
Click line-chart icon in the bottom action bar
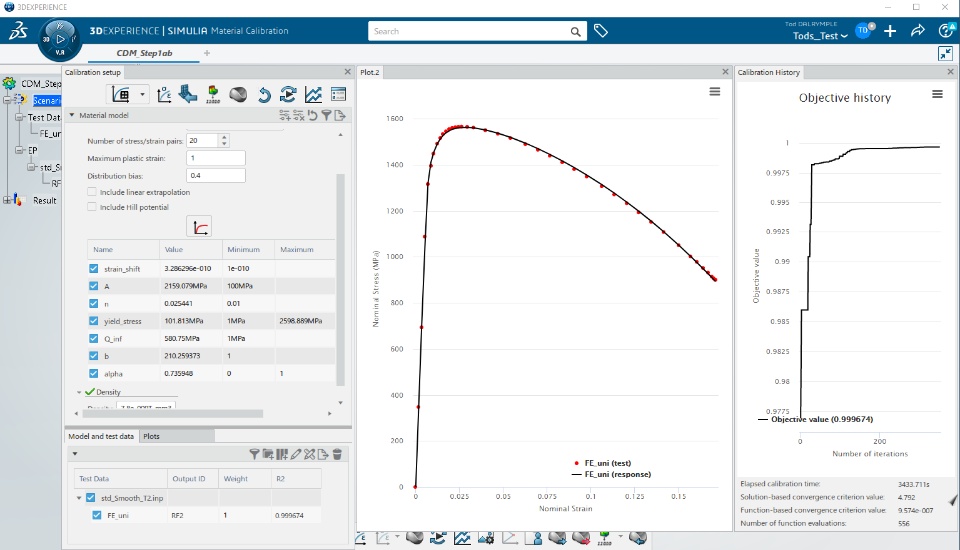(462, 538)
